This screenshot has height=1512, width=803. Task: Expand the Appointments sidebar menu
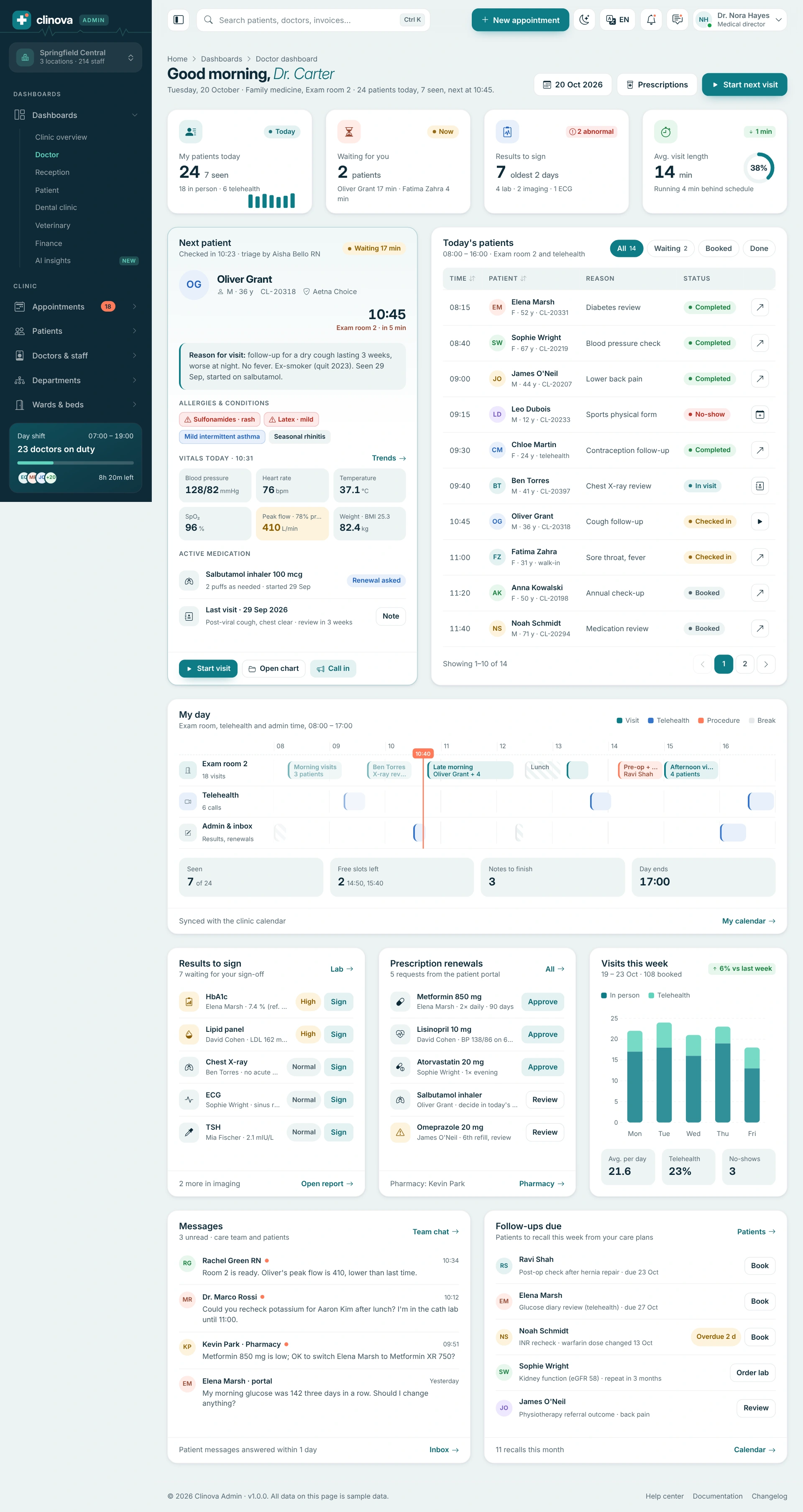coord(76,307)
